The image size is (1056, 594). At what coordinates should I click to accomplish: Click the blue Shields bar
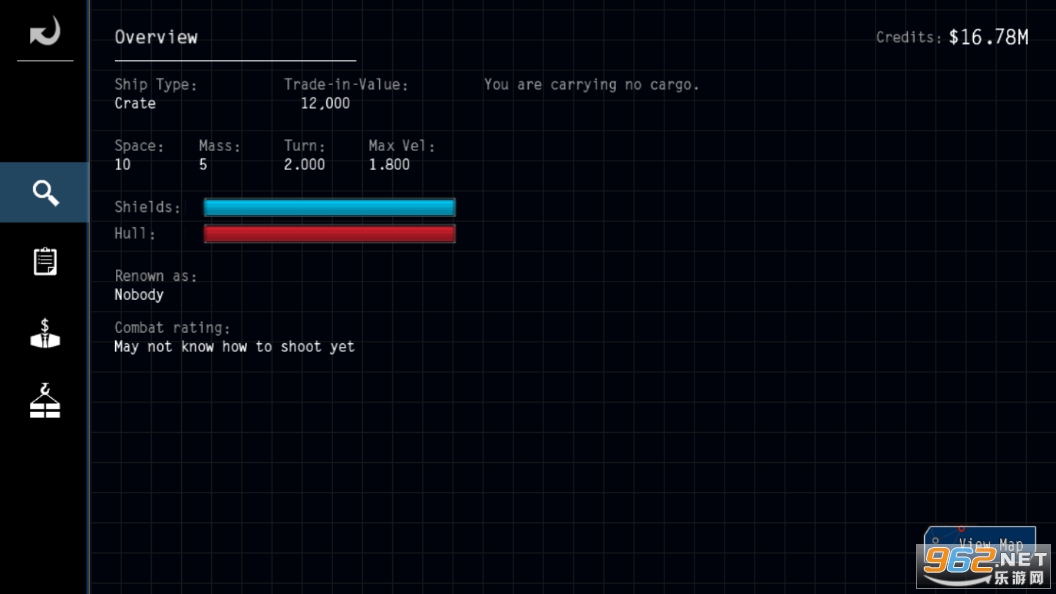329,207
